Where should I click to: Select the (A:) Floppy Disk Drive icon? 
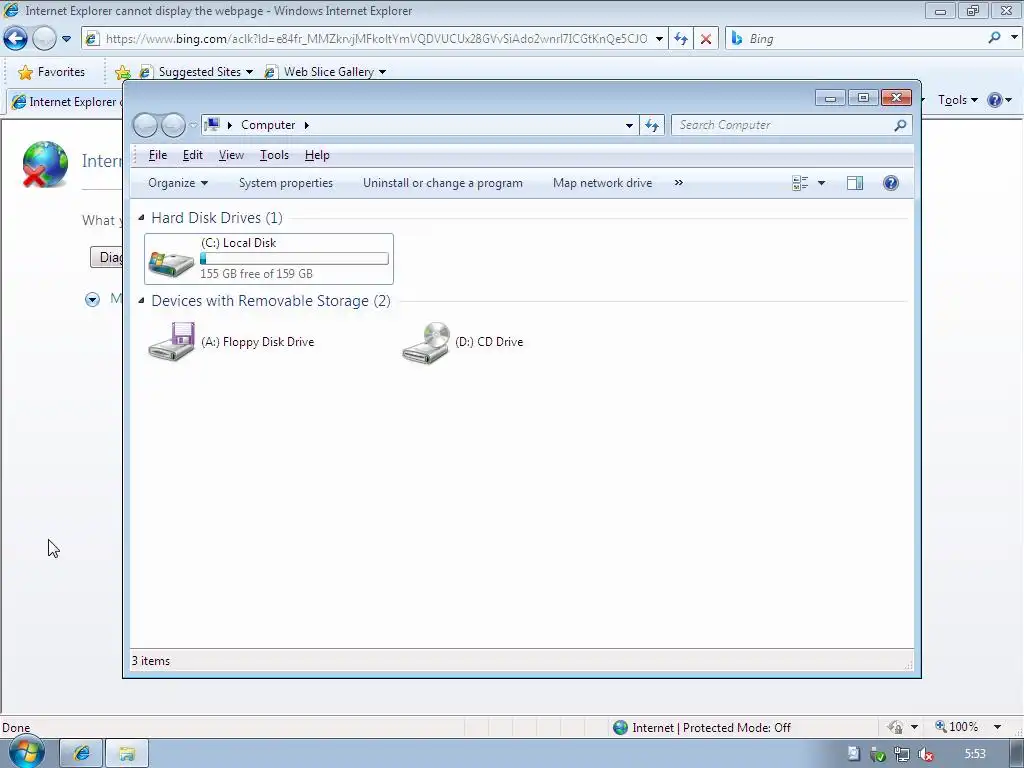(171, 341)
